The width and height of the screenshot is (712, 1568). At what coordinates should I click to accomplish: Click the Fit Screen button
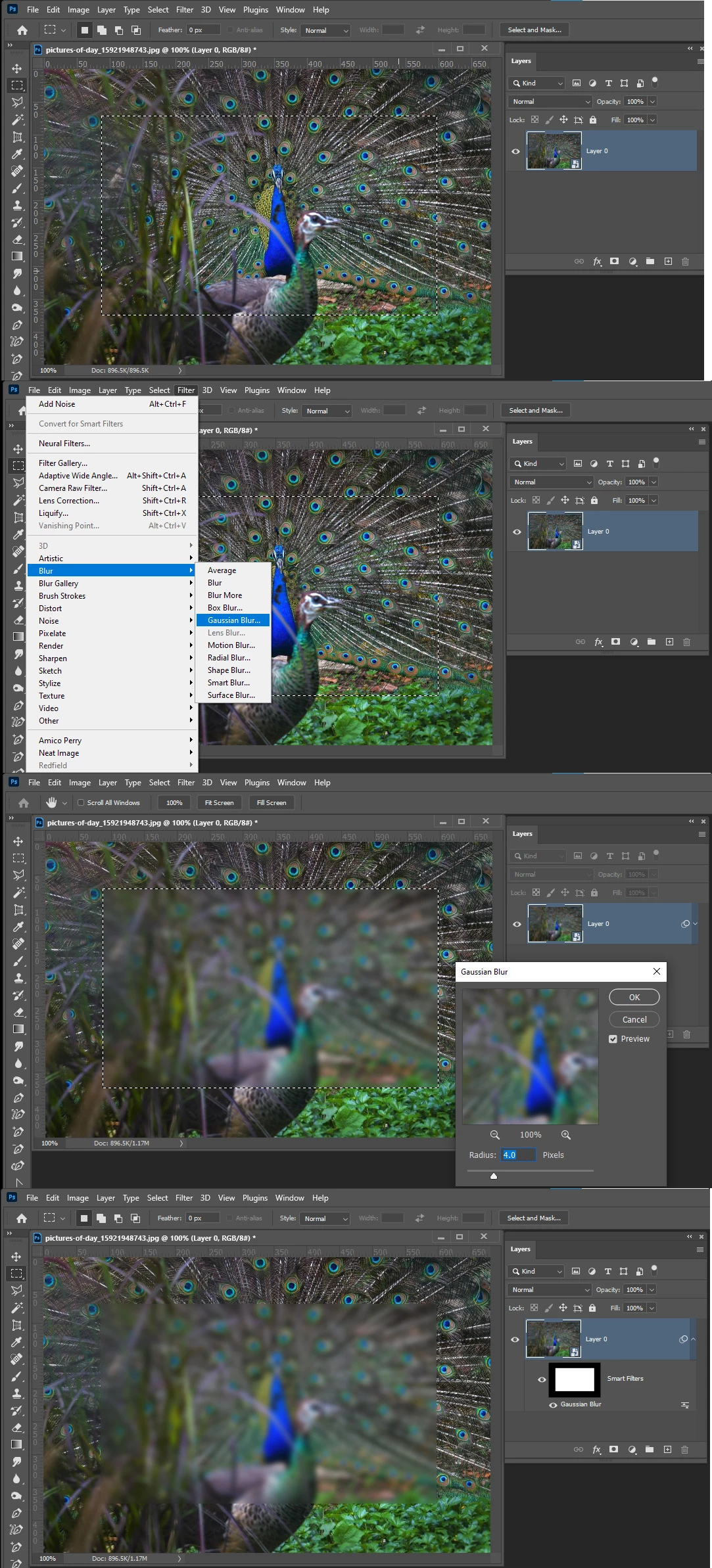(x=219, y=802)
